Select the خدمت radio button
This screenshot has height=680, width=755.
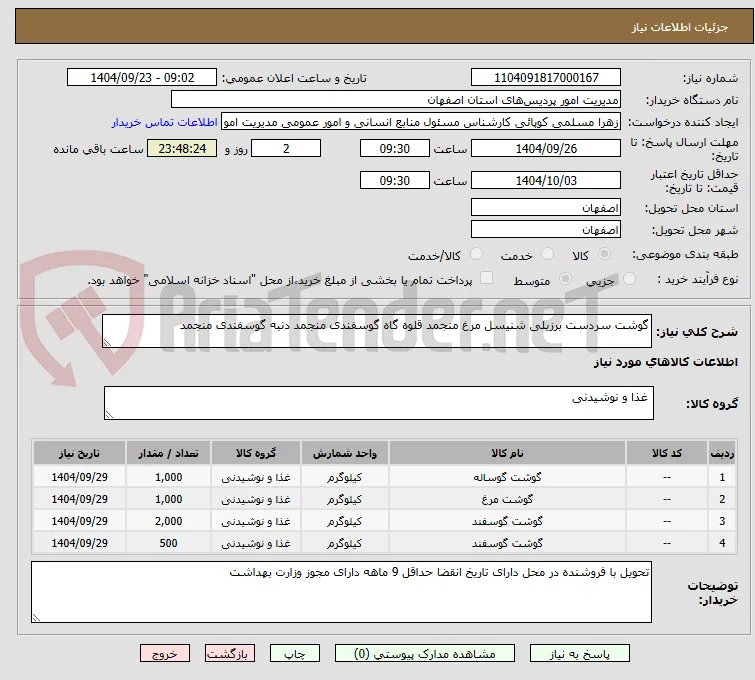click(x=547, y=254)
